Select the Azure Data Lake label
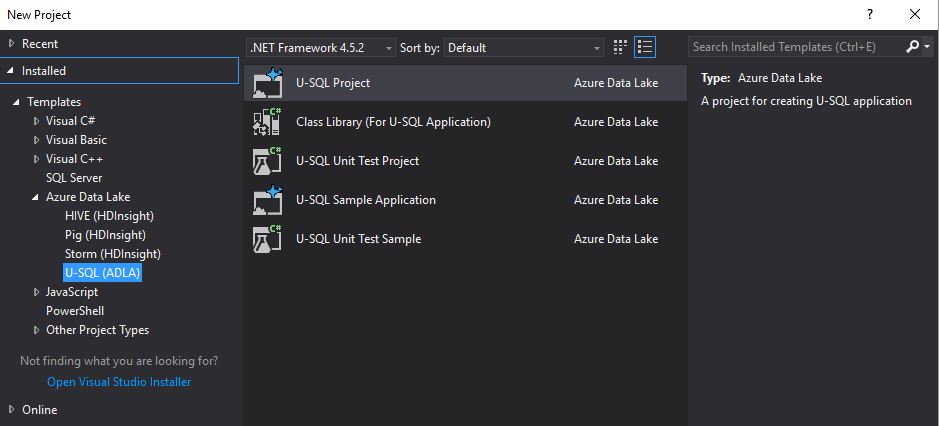939x426 pixels. tap(88, 197)
